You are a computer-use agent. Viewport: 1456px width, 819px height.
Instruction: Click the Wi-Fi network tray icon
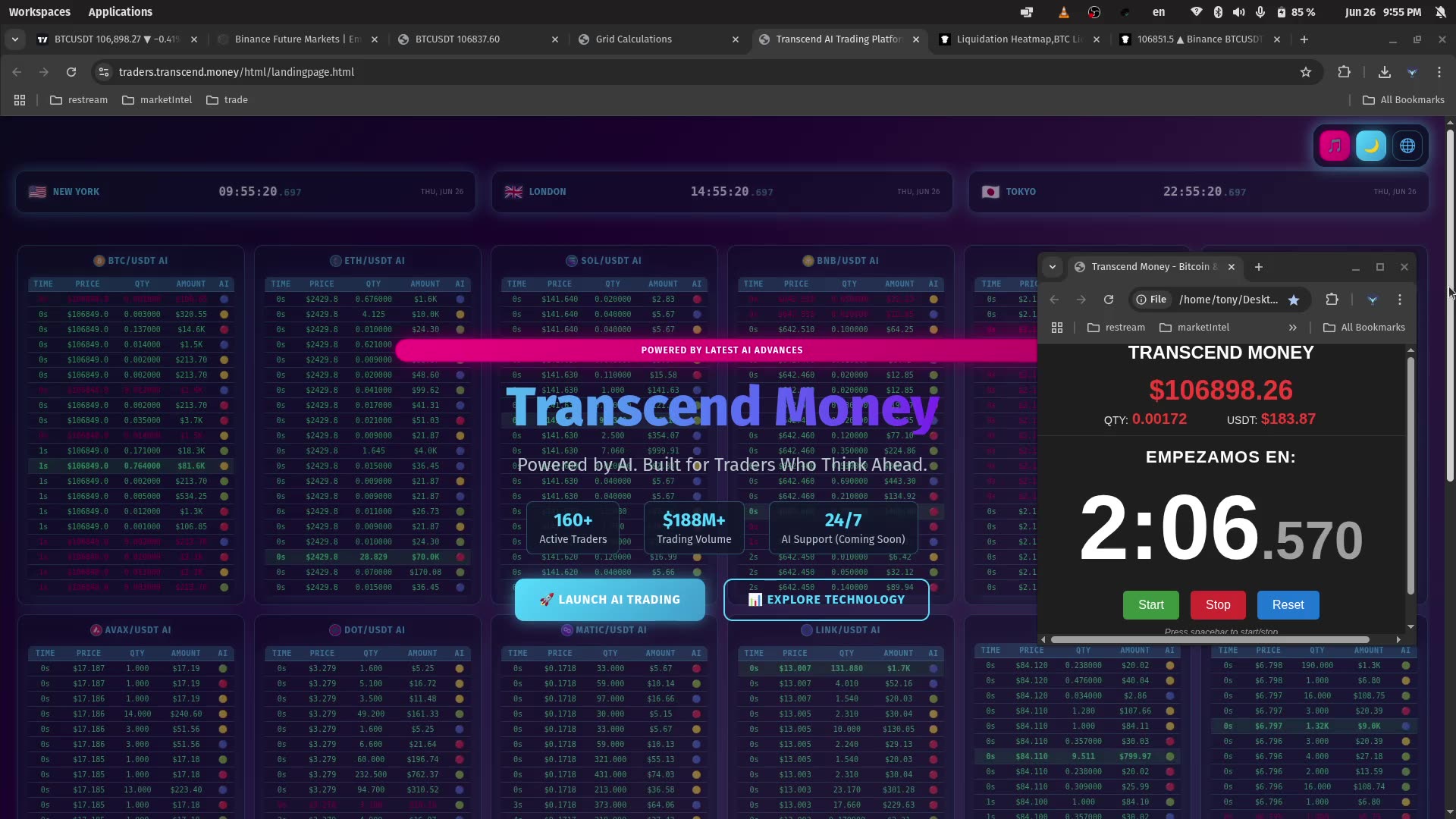[1196, 12]
